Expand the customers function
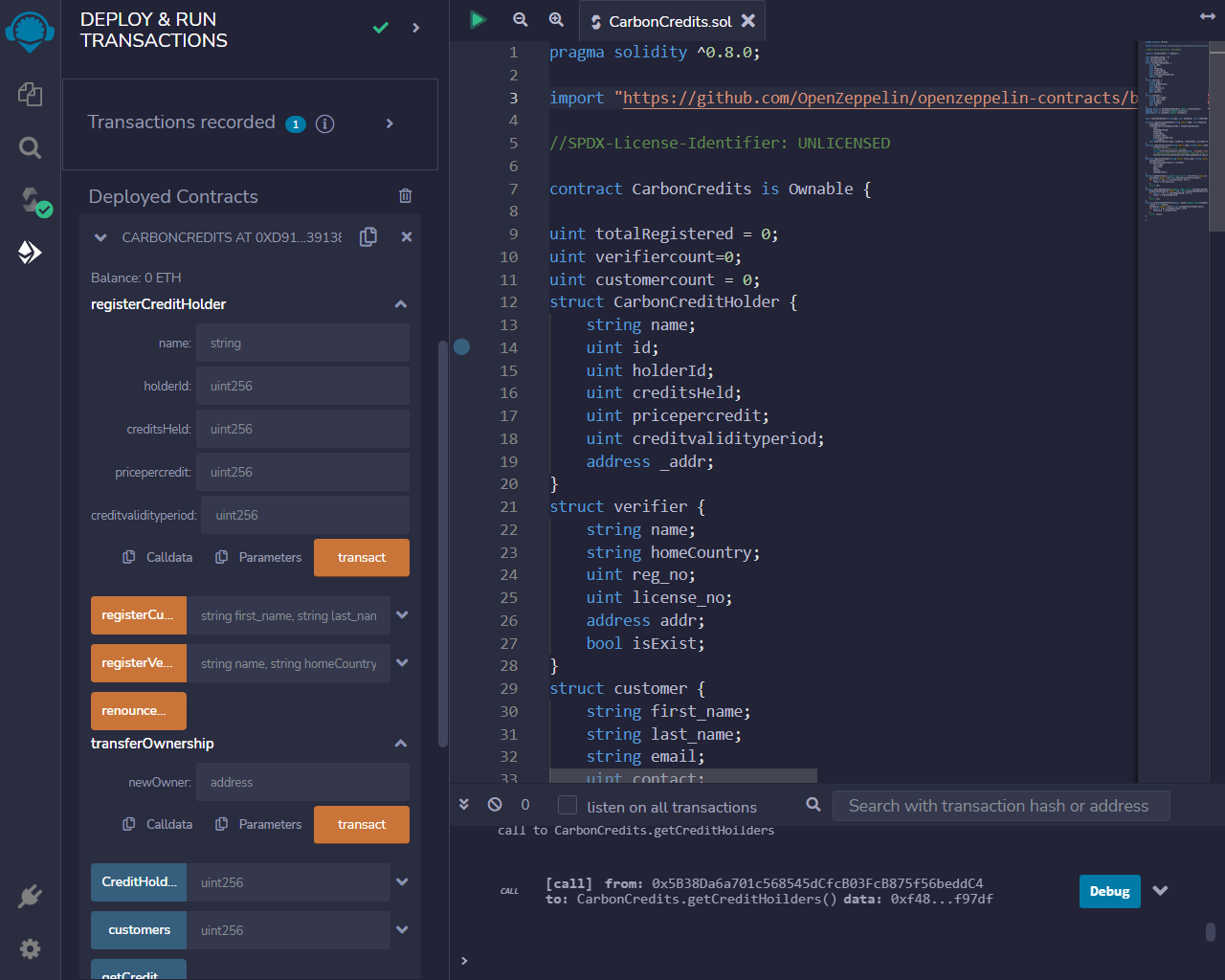 point(402,930)
